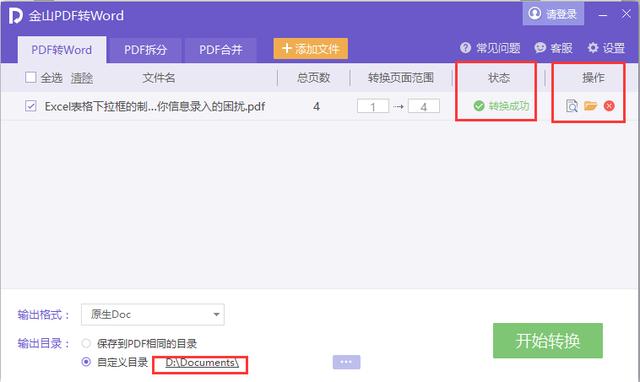Click the 开始转换 start conversion button
The height and width of the screenshot is (382, 640).
pyautogui.click(x=548, y=340)
